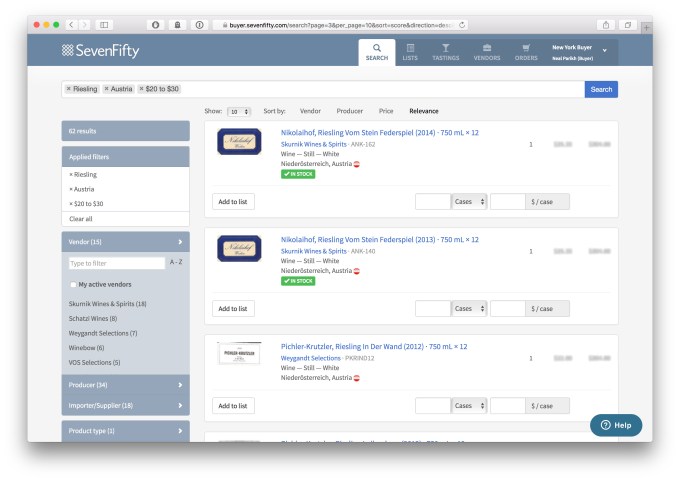This screenshot has height=481, width=680.
Task: Open Cases dropdown for Pichler-Krutzler
Action: [469, 406]
